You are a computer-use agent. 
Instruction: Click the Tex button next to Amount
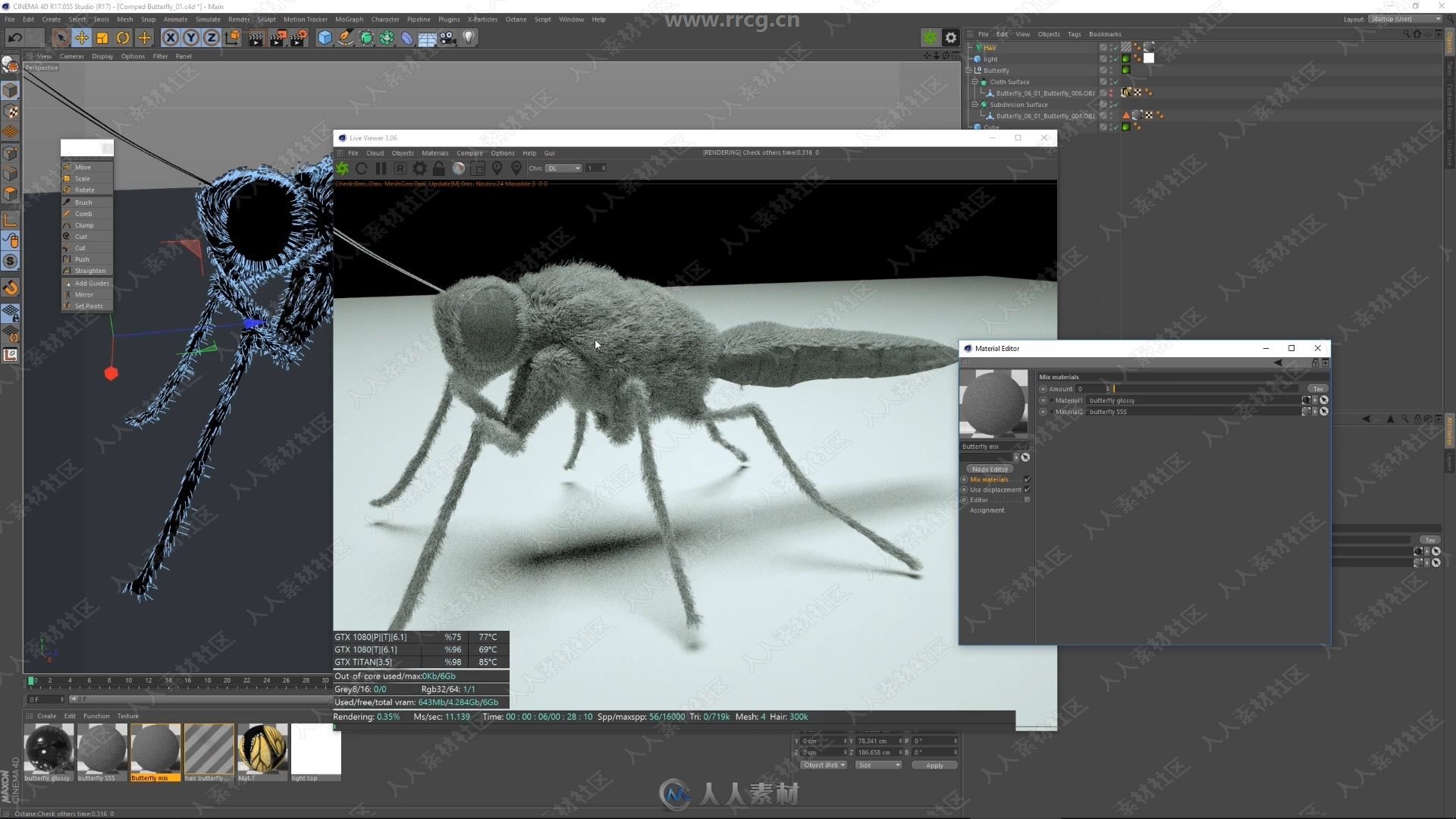(x=1317, y=389)
